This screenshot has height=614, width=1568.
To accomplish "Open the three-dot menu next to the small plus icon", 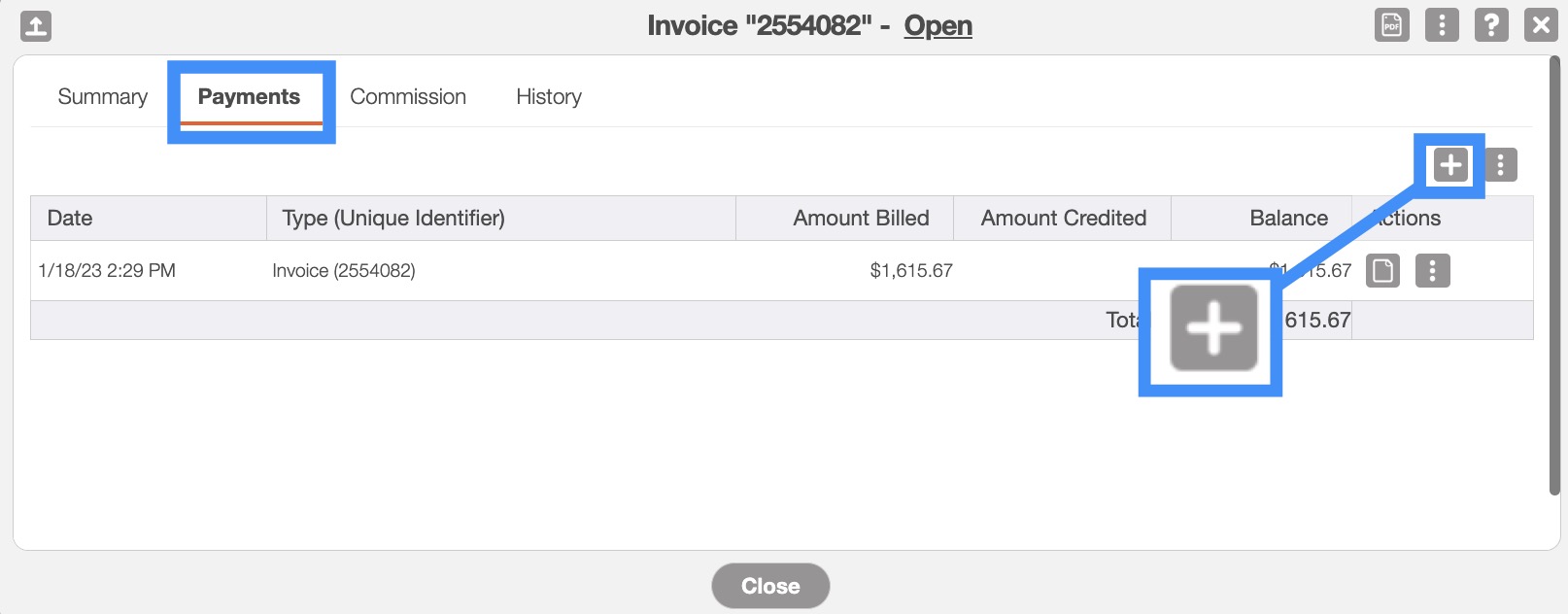I will coord(1501,165).
